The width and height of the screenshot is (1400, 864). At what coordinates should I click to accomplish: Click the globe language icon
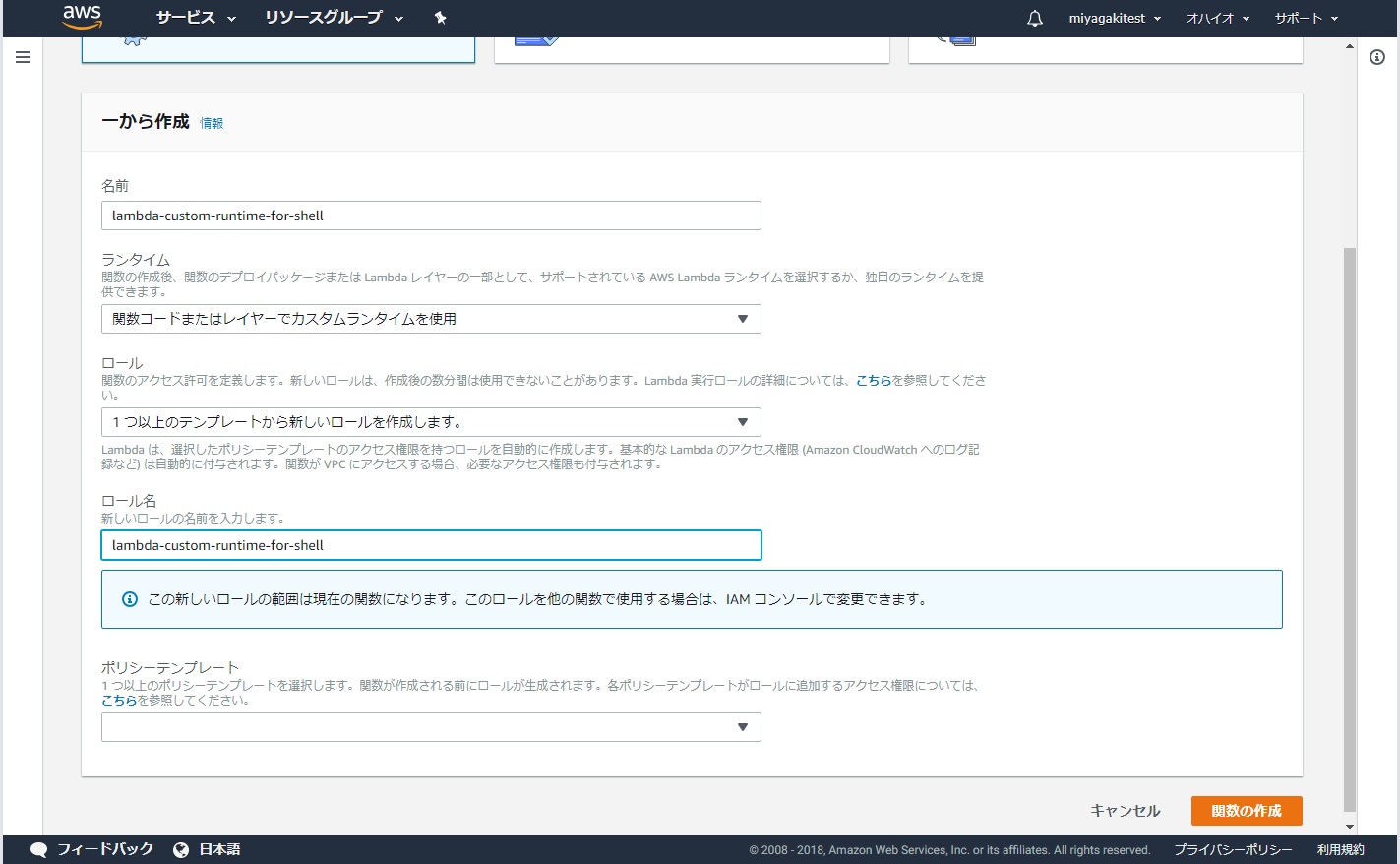tap(181, 849)
